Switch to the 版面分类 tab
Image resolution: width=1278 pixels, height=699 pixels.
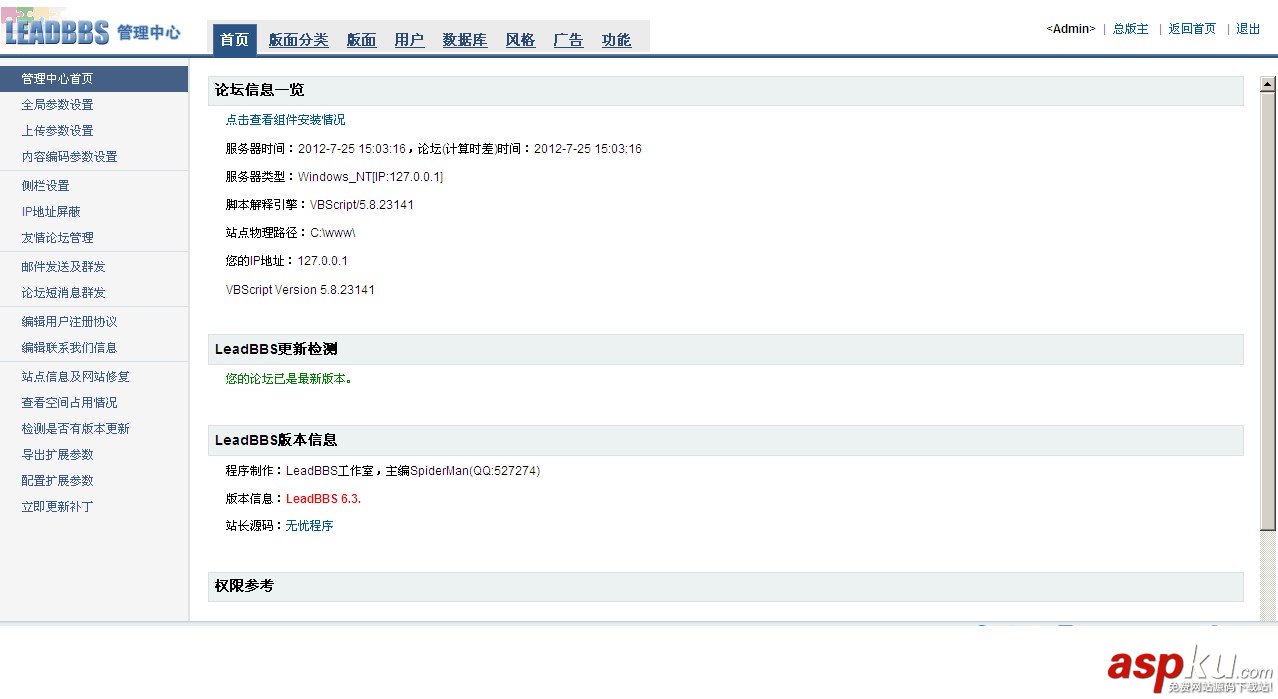(x=298, y=40)
